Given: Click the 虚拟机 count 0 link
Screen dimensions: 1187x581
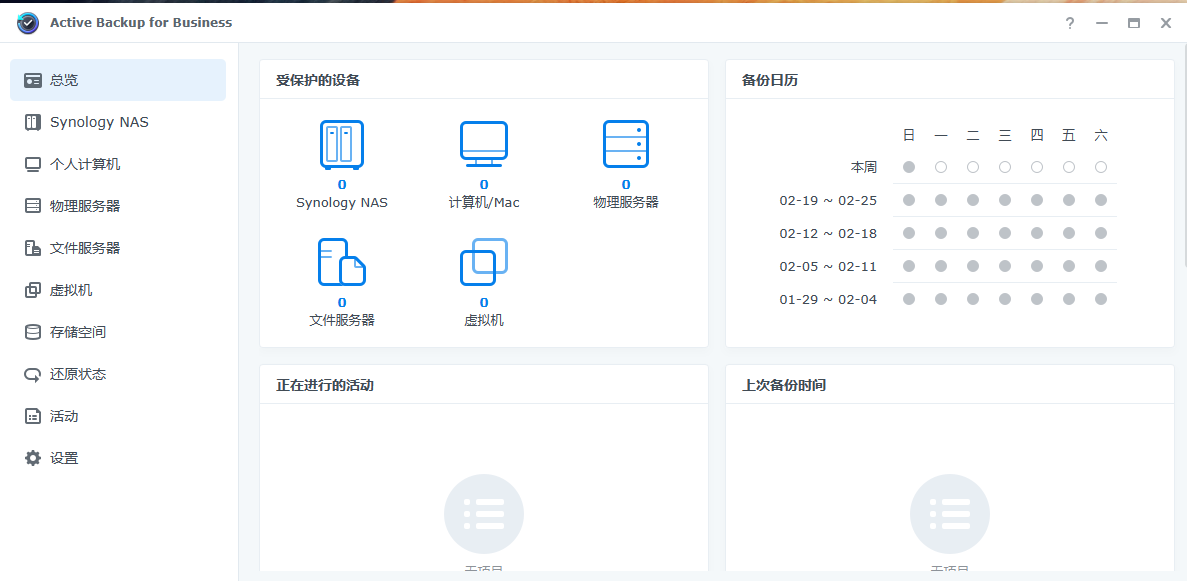Looking at the screenshot, I should [484, 302].
